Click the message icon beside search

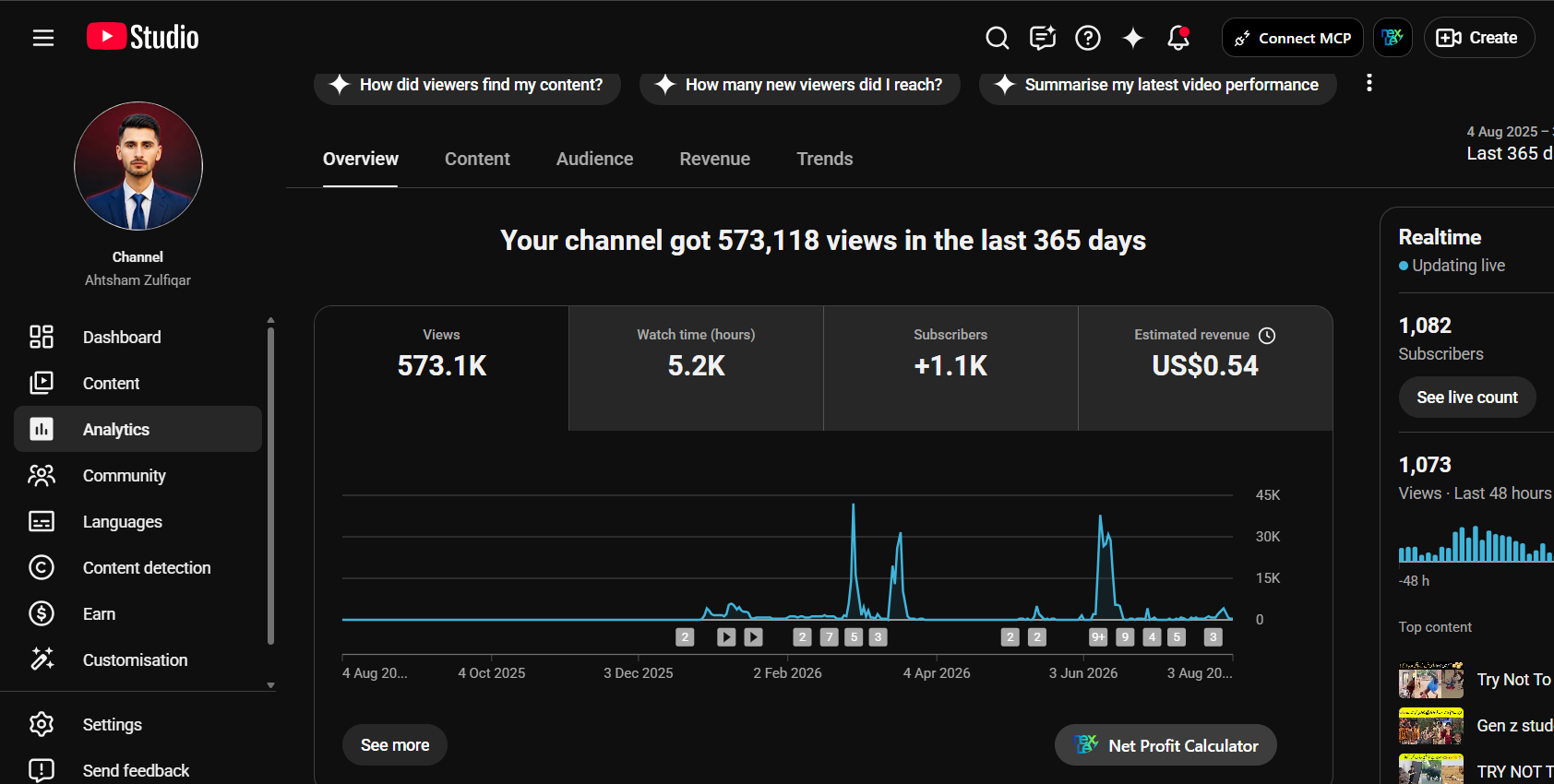[x=1043, y=38]
